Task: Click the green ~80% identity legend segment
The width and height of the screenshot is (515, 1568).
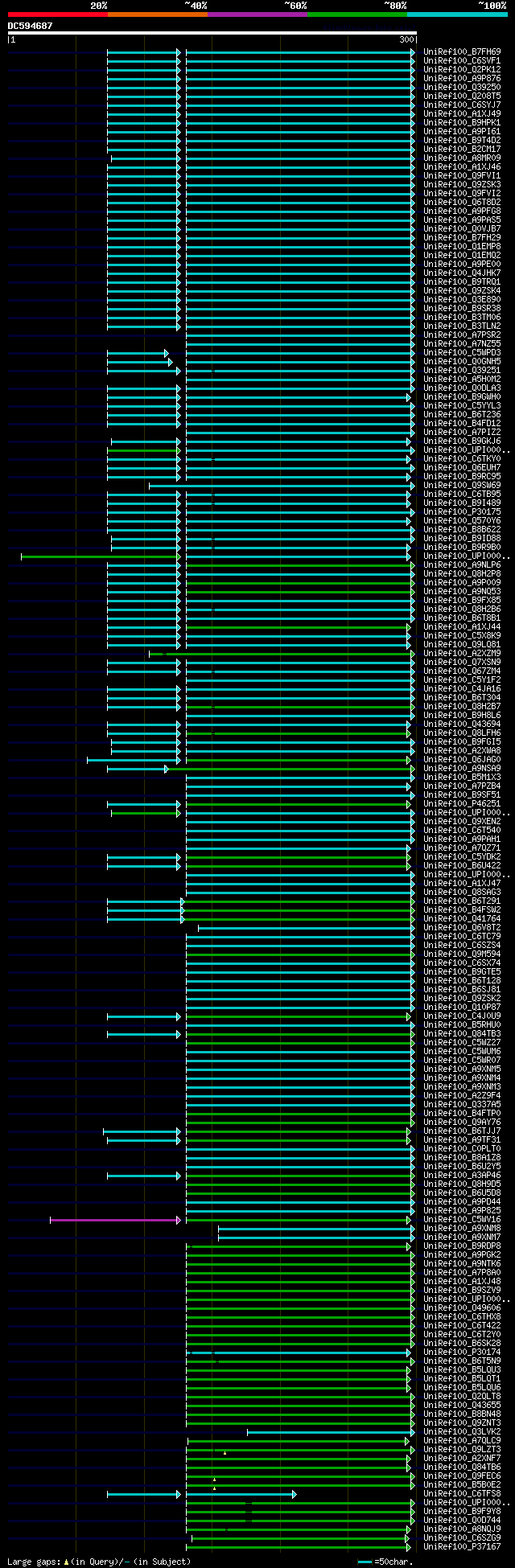Action: 356,14
